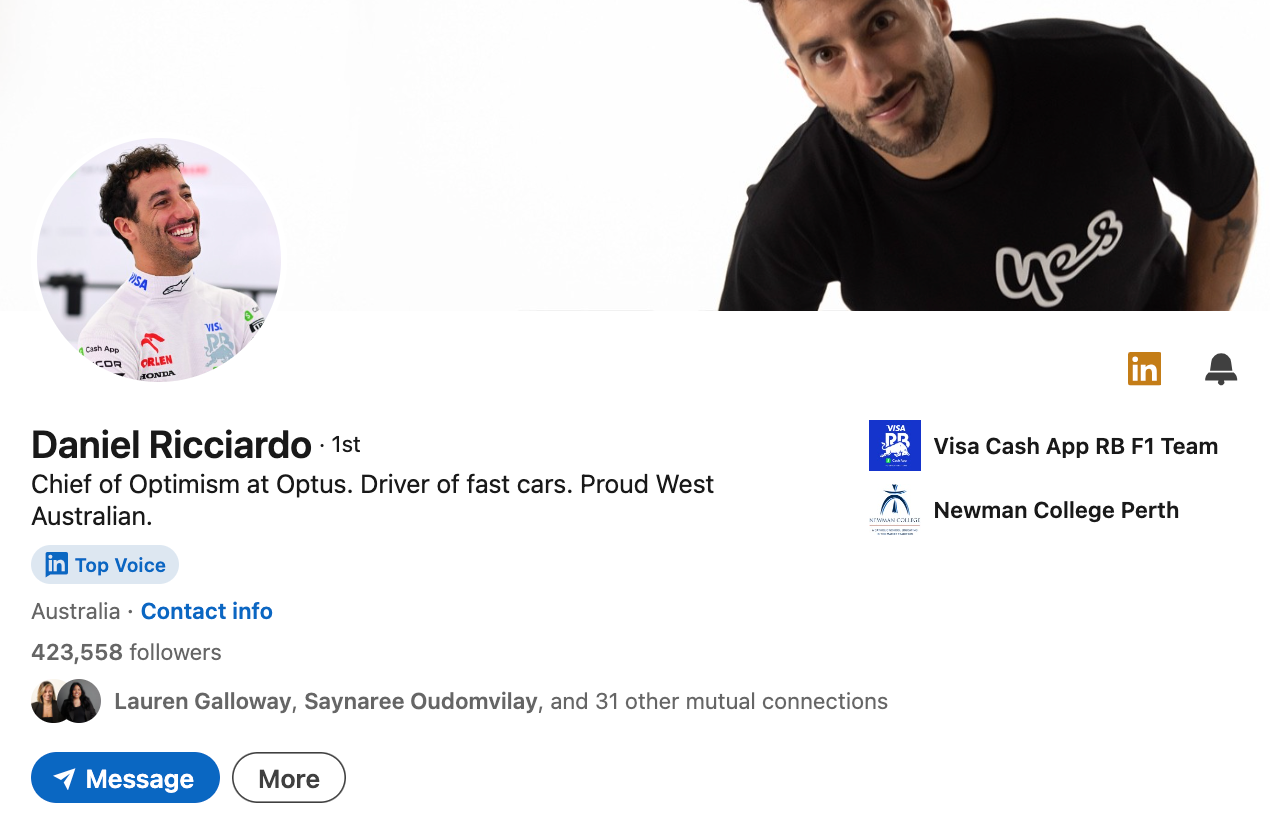Open Lauren Galloway's small avatar photo
This screenshot has width=1270, height=838.
pos(49,701)
